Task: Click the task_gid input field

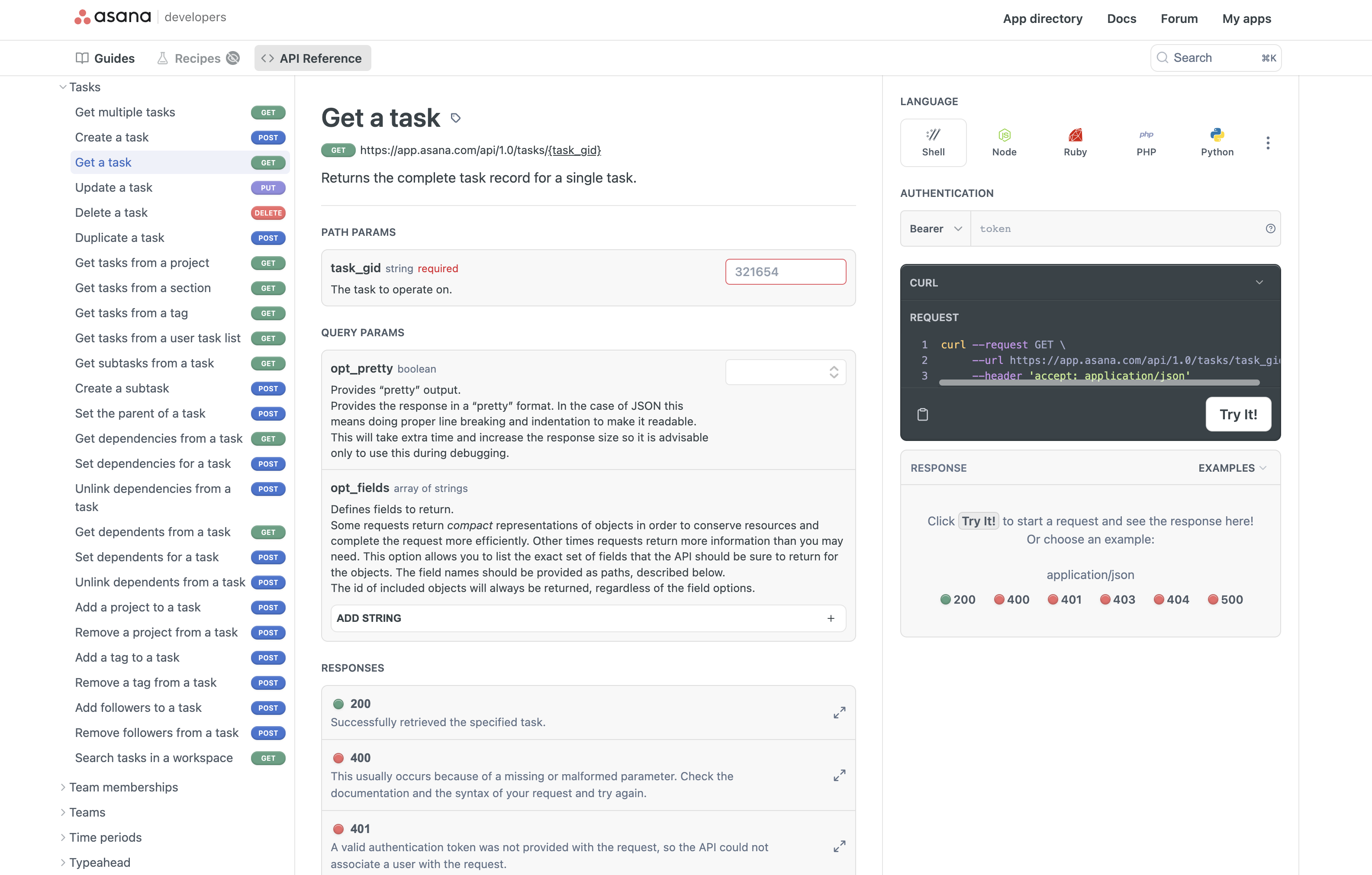Action: point(785,271)
